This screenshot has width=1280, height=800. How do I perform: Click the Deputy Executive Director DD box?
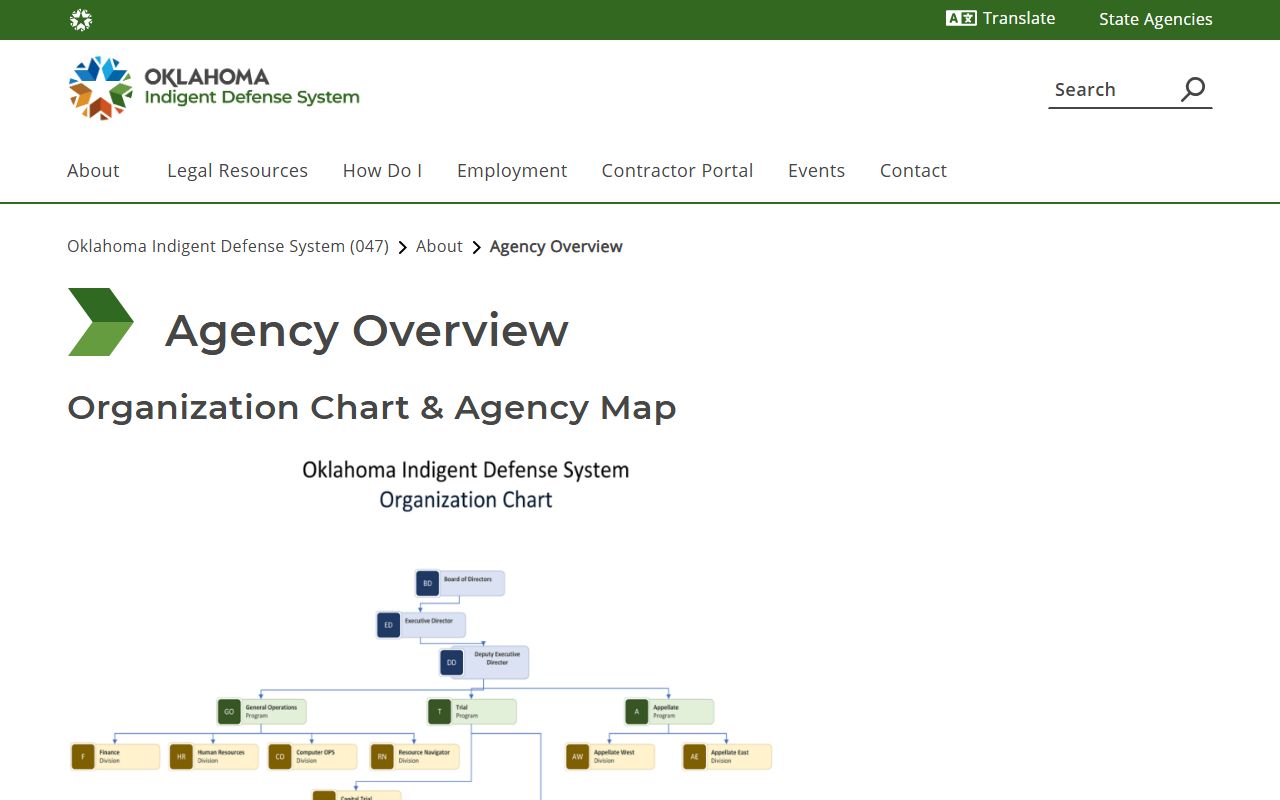[484, 662]
